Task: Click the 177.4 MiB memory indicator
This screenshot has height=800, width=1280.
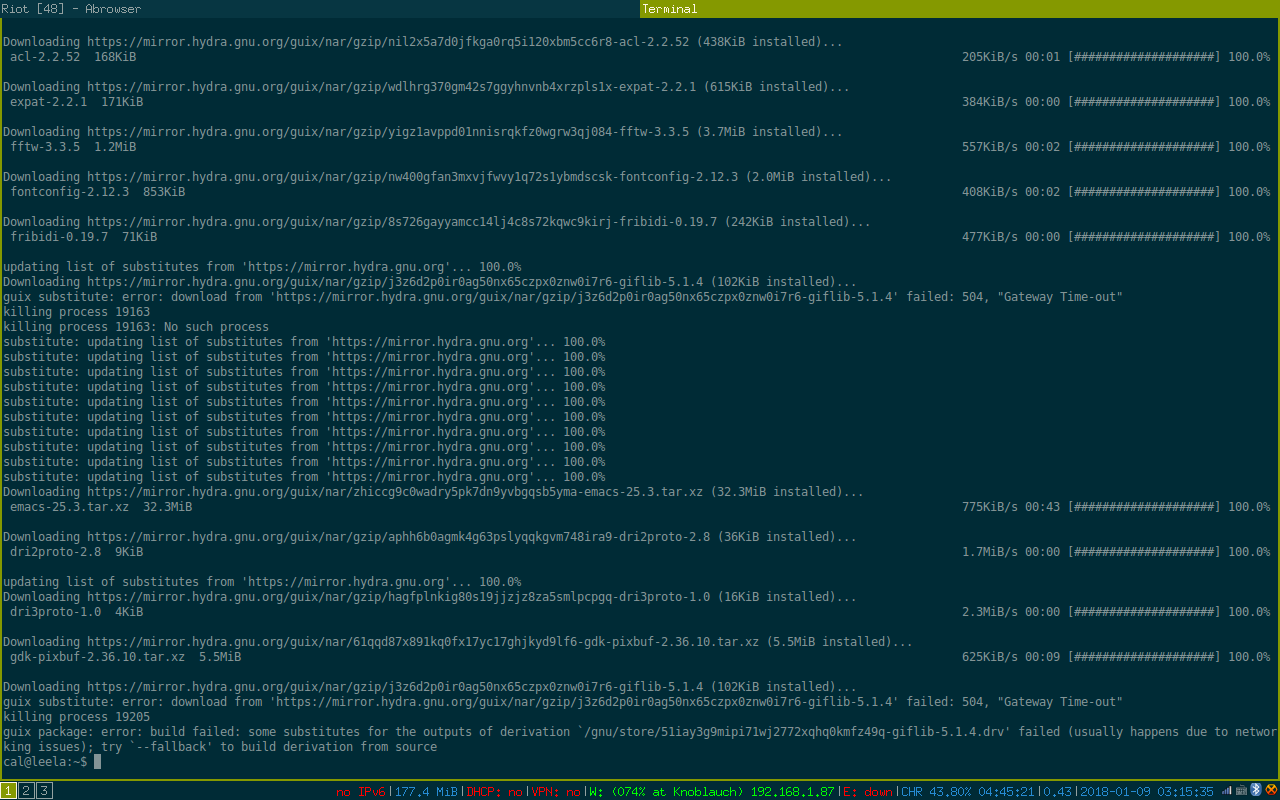Action: pyautogui.click(x=425, y=792)
